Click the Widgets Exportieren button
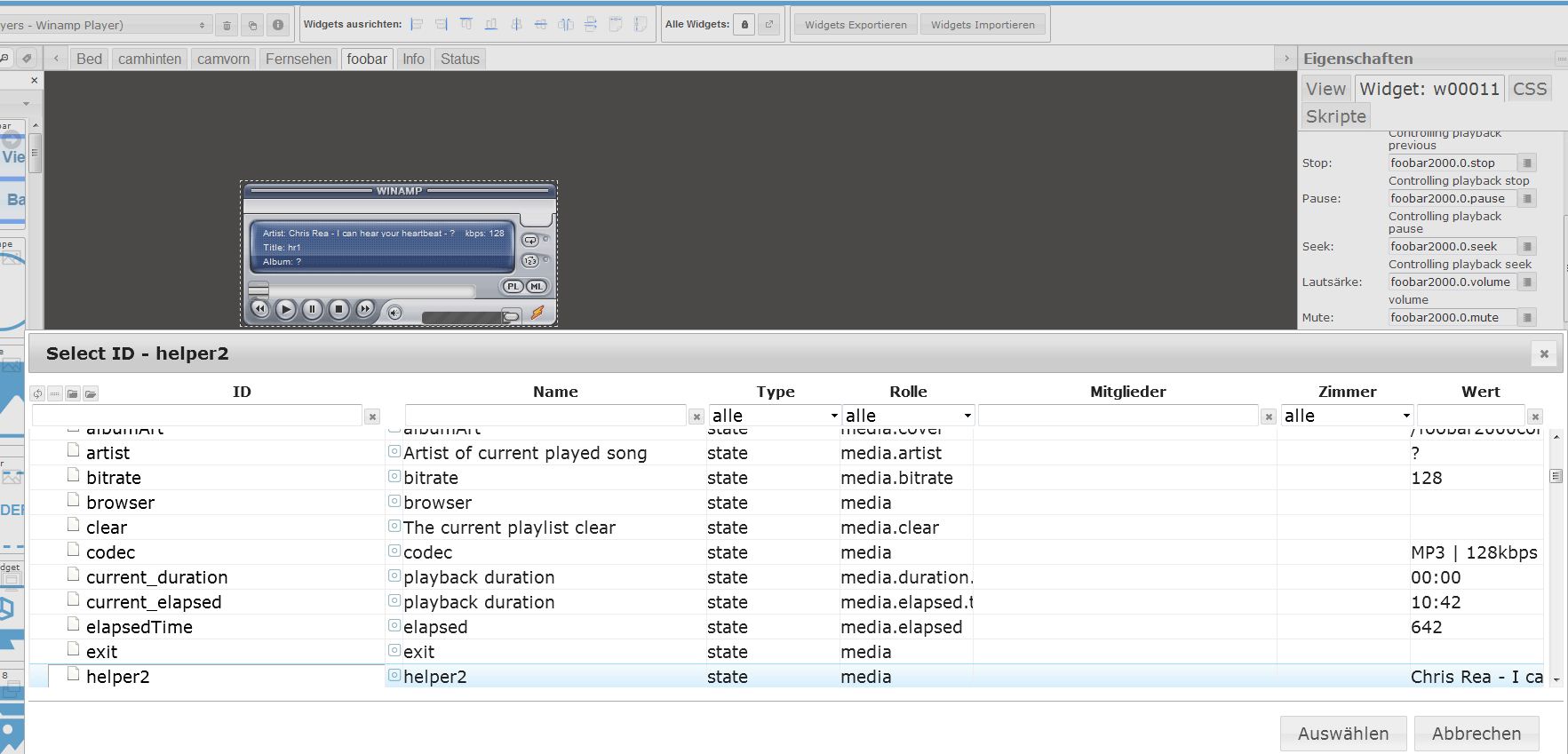Image resolution: width=1568 pixels, height=754 pixels. (856, 25)
